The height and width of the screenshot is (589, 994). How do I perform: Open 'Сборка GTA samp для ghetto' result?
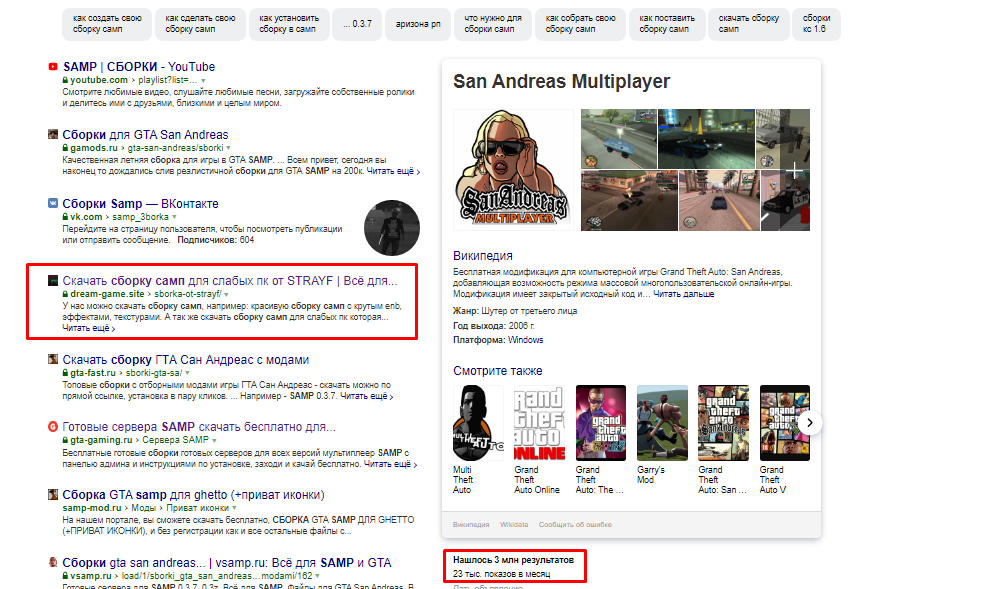pyautogui.click(x=193, y=495)
